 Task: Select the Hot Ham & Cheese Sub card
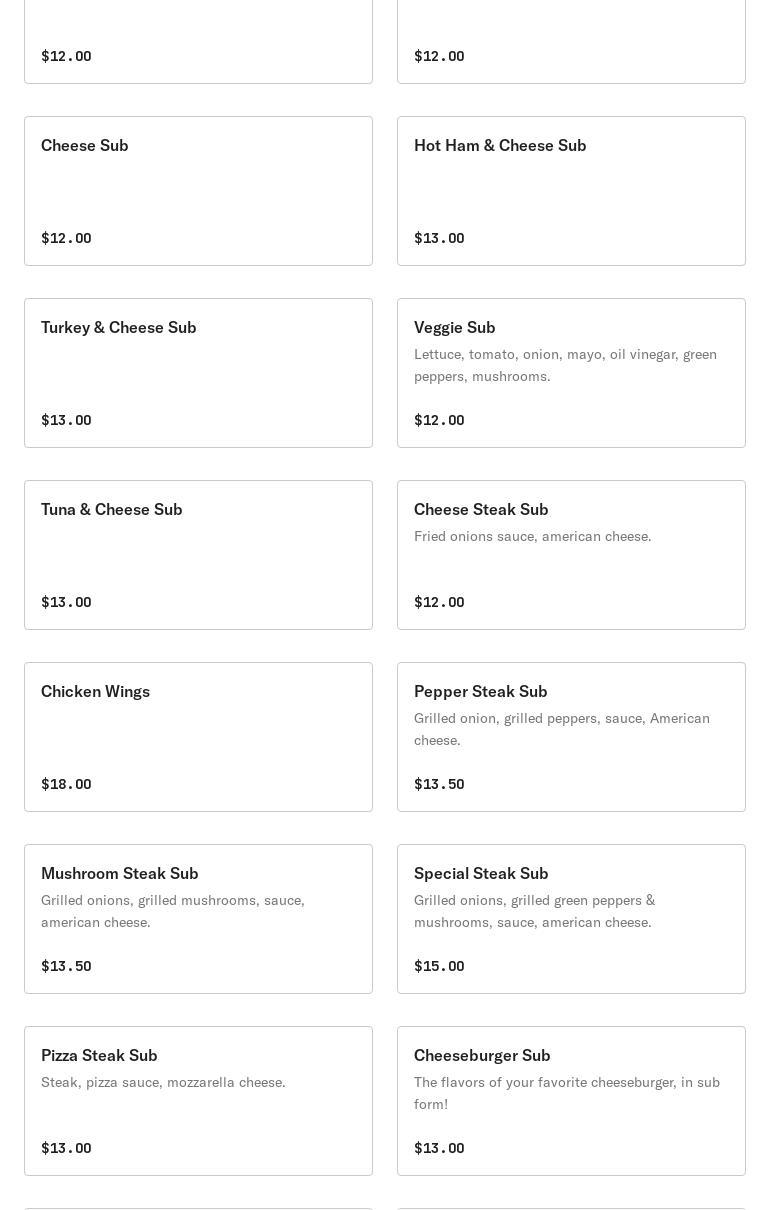[x=571, y=191]
